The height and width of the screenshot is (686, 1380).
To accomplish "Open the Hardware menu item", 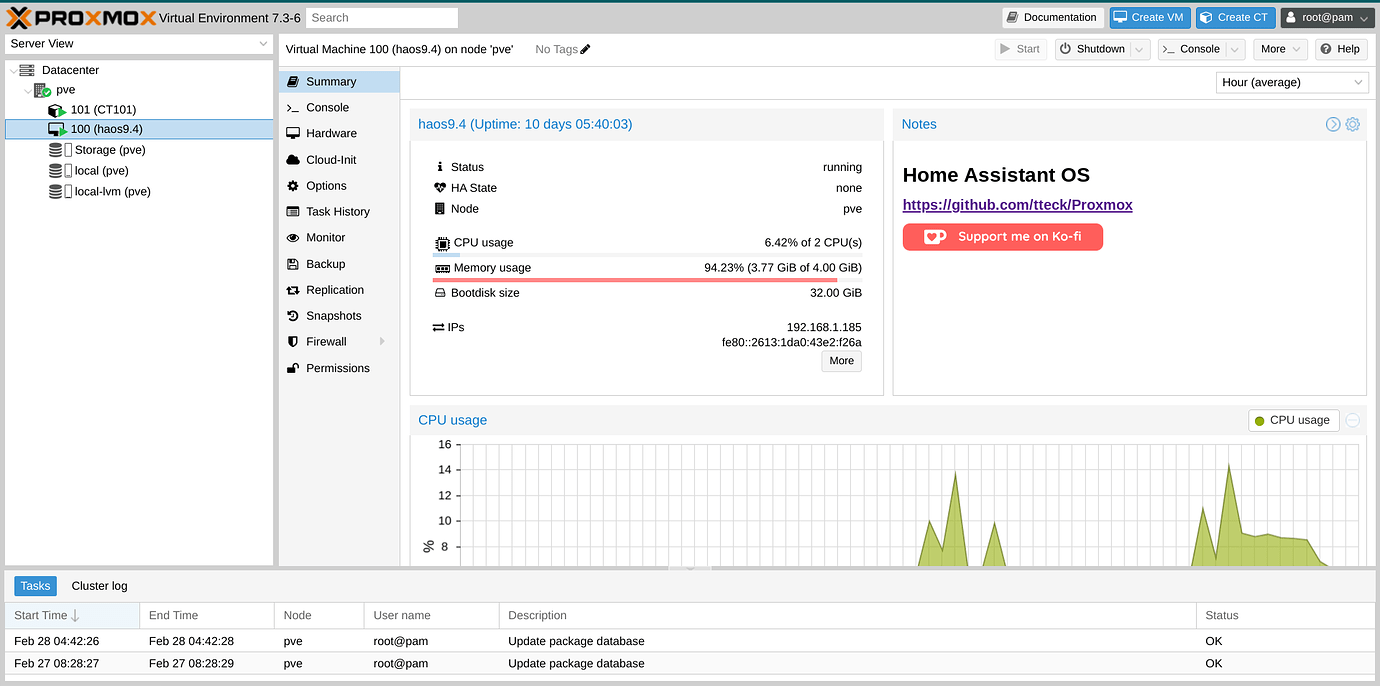I will [331, 133].
